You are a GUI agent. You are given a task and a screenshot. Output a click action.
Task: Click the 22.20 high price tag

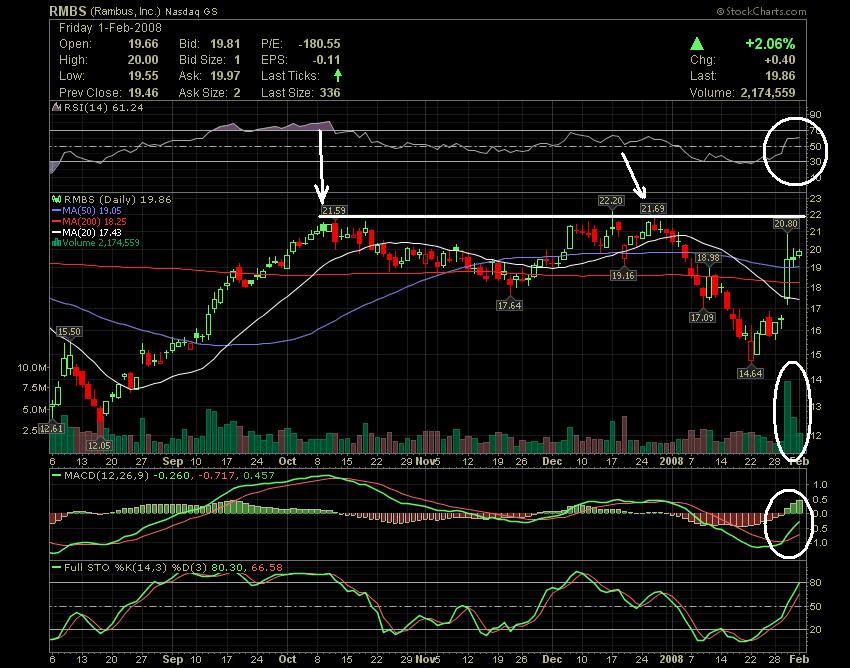coord(611,201)
